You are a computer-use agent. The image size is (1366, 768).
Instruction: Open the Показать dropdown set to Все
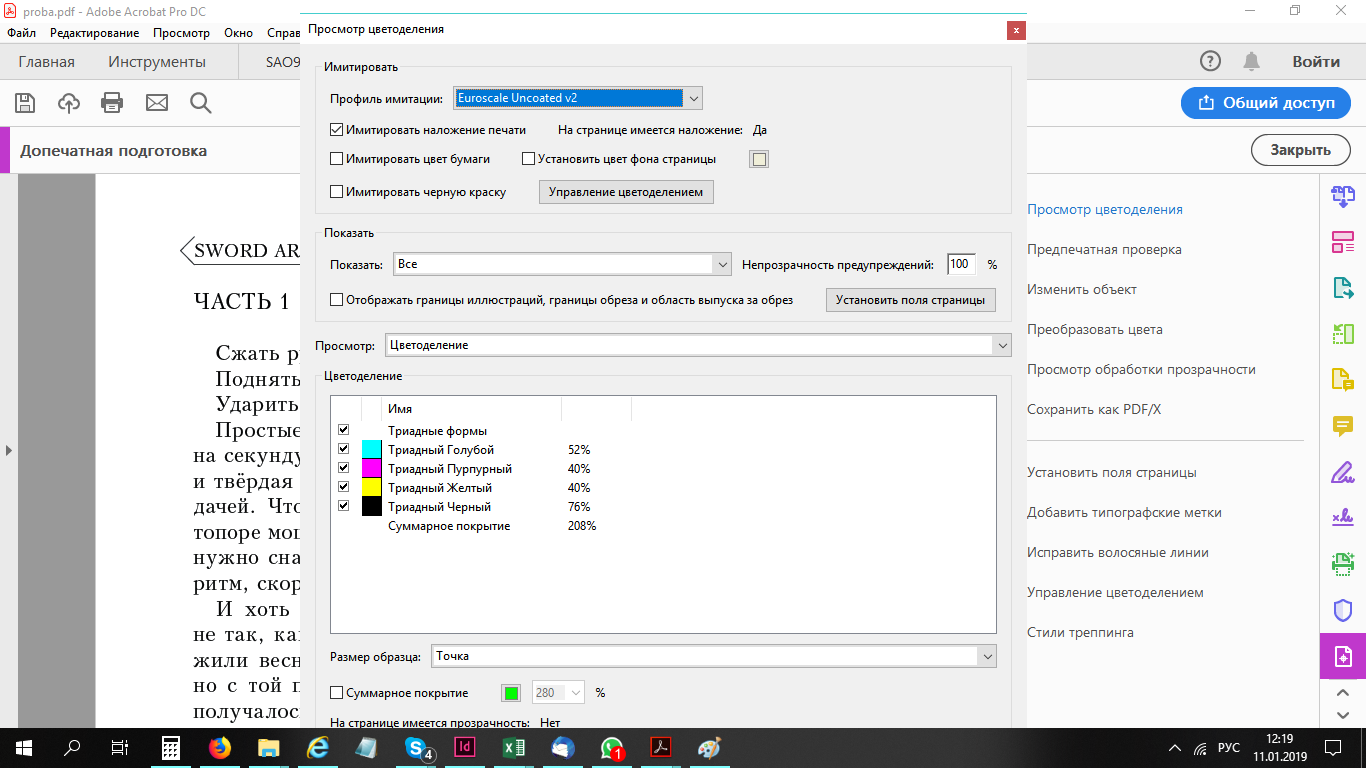tap(563, 264)
